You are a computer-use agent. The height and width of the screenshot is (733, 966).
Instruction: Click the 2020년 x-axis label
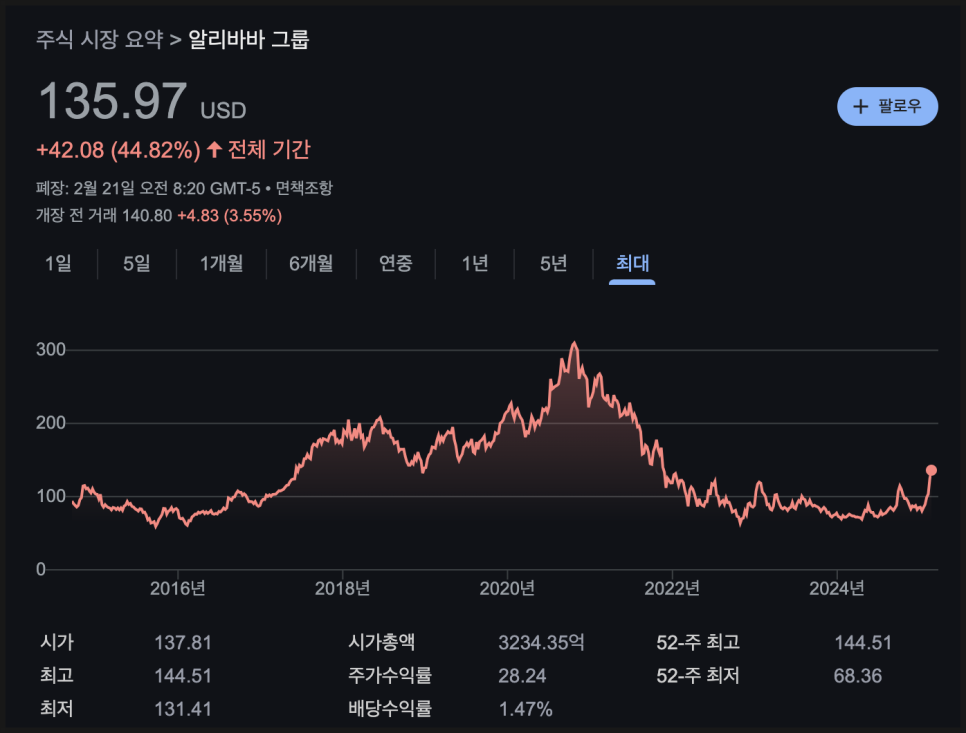[x=507, y=589]
